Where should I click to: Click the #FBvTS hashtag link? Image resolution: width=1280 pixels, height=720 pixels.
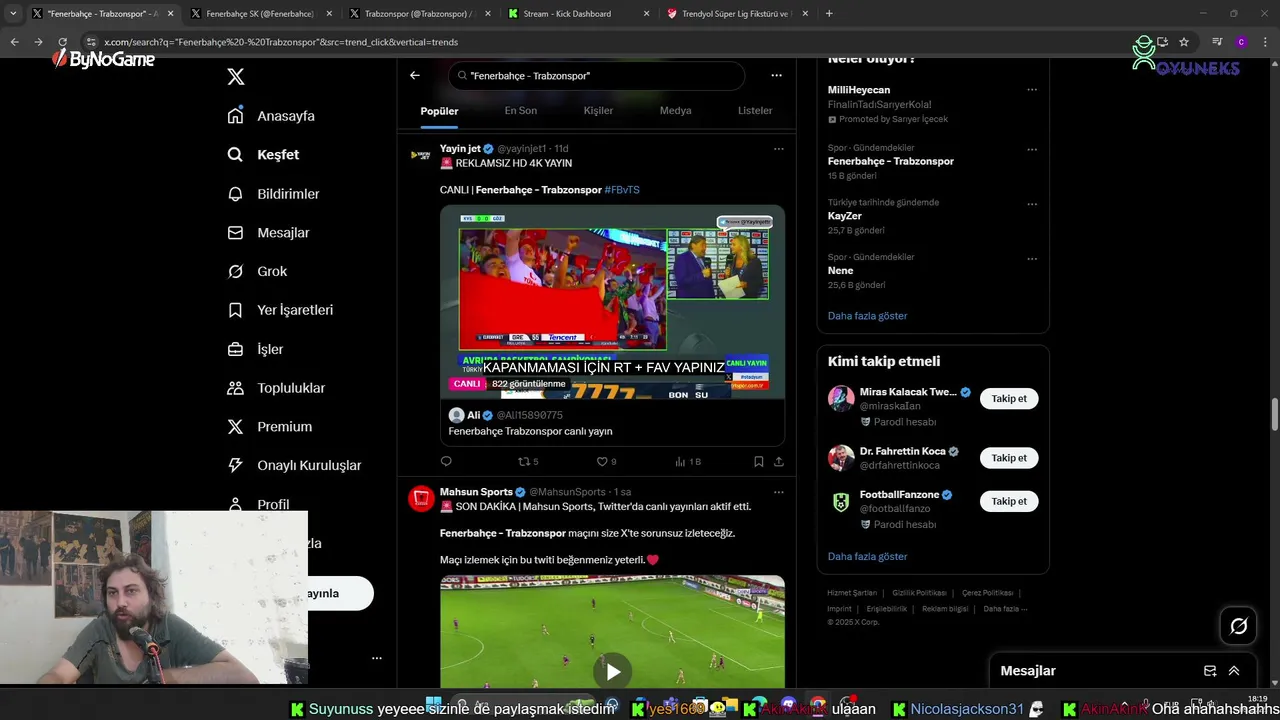coord(622,190)
